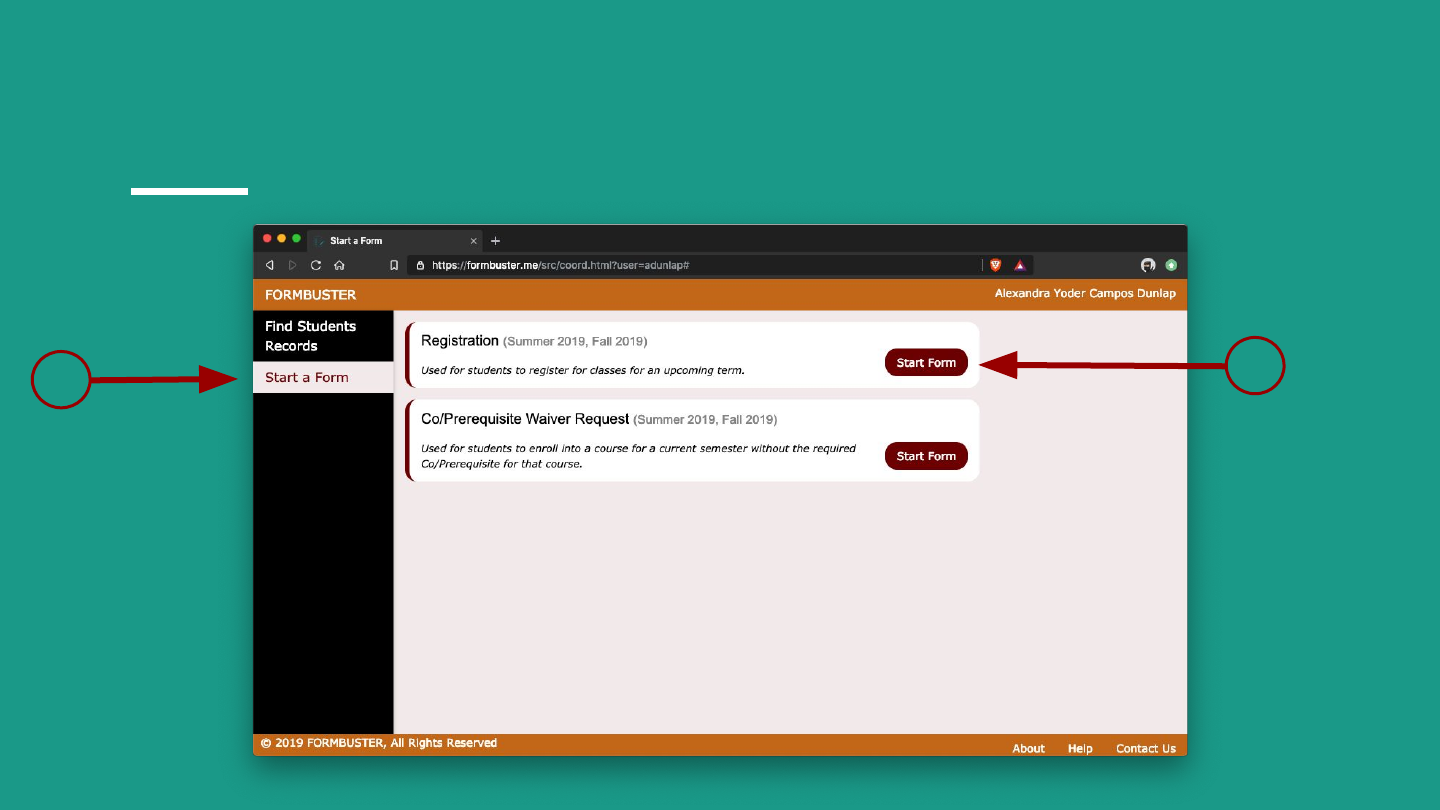This screenshot has width=1440, height=810.
Task: Open Find Students Records in sidebar
Action: pos(323,336)
